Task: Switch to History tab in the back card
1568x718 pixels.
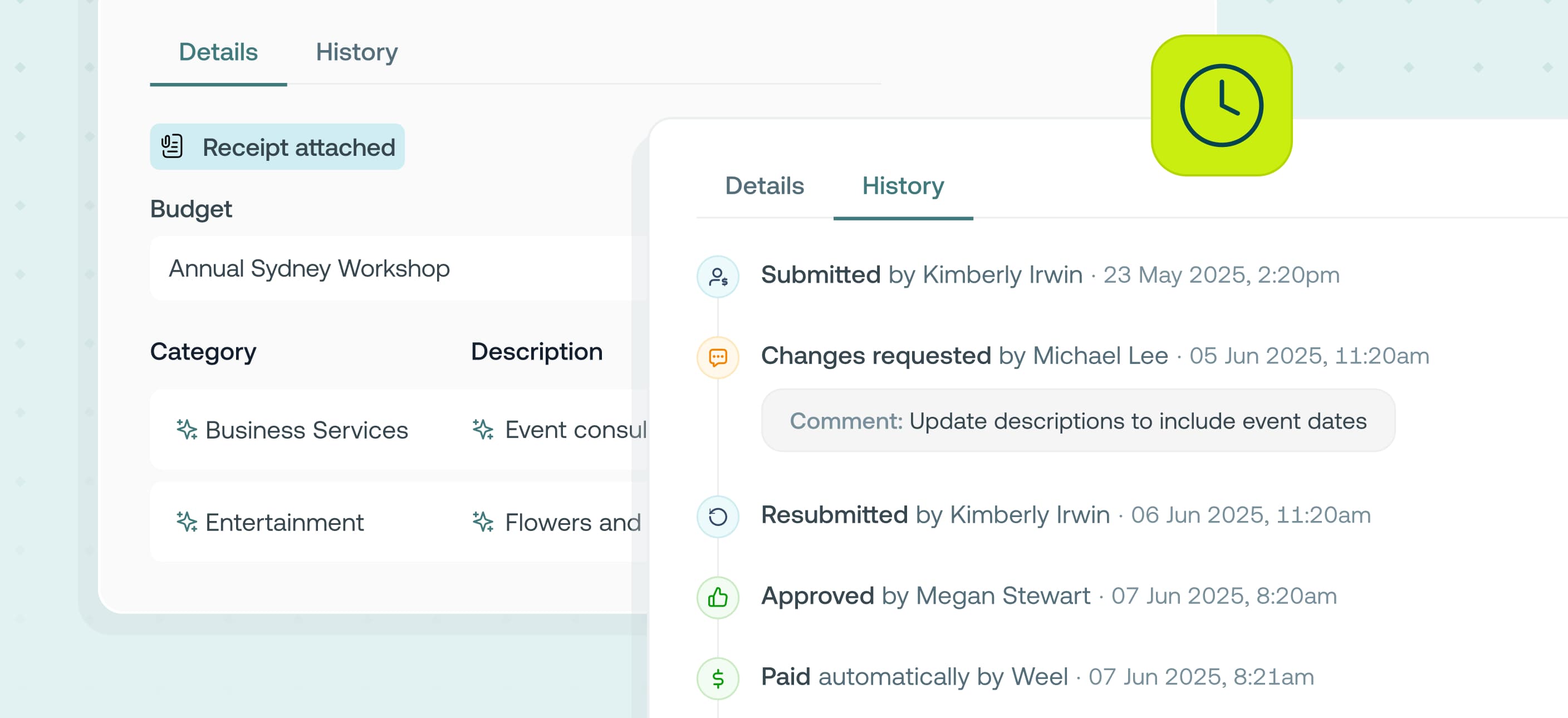Action: click(x=357, y=52)
